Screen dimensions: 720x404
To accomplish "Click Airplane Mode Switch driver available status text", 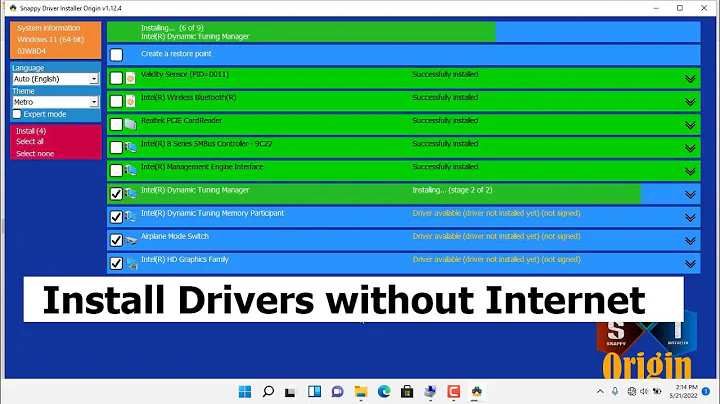I will coord(496,236).
